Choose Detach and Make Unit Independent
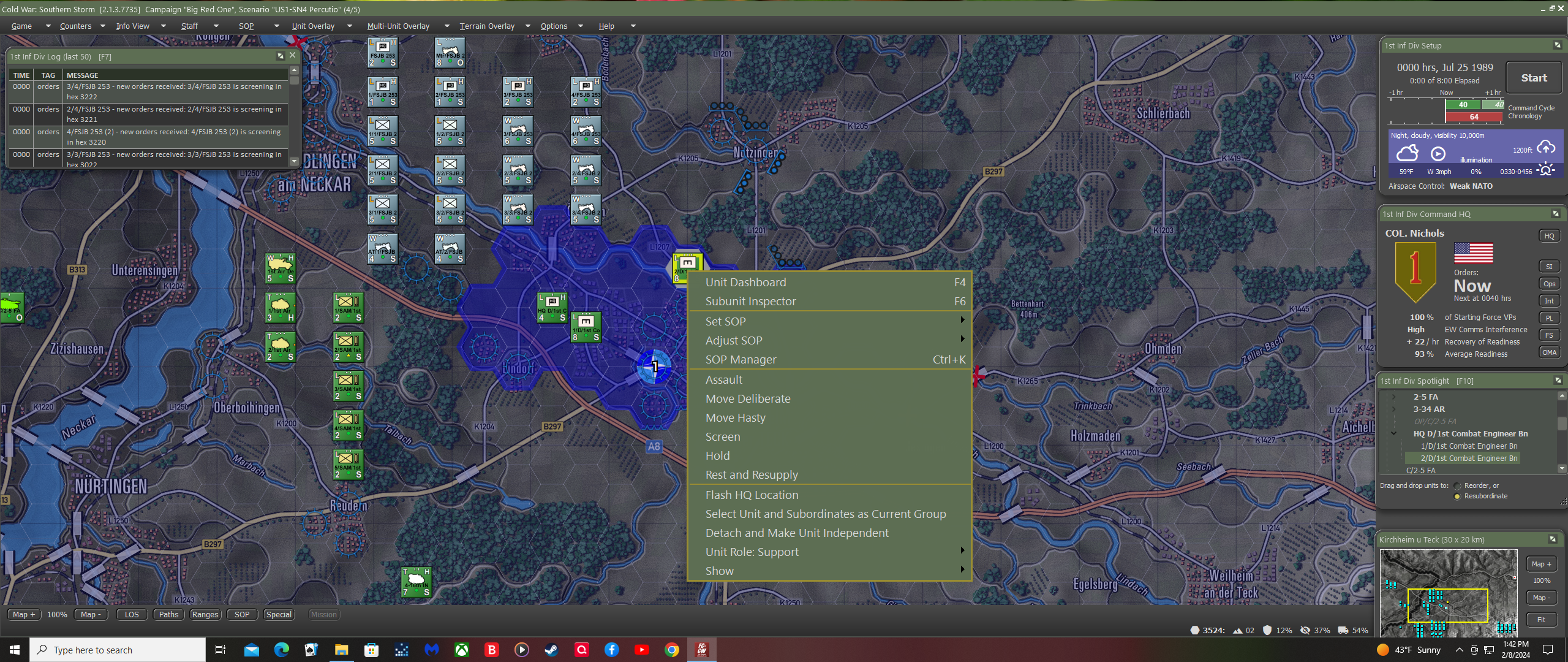 coord(830,533)
